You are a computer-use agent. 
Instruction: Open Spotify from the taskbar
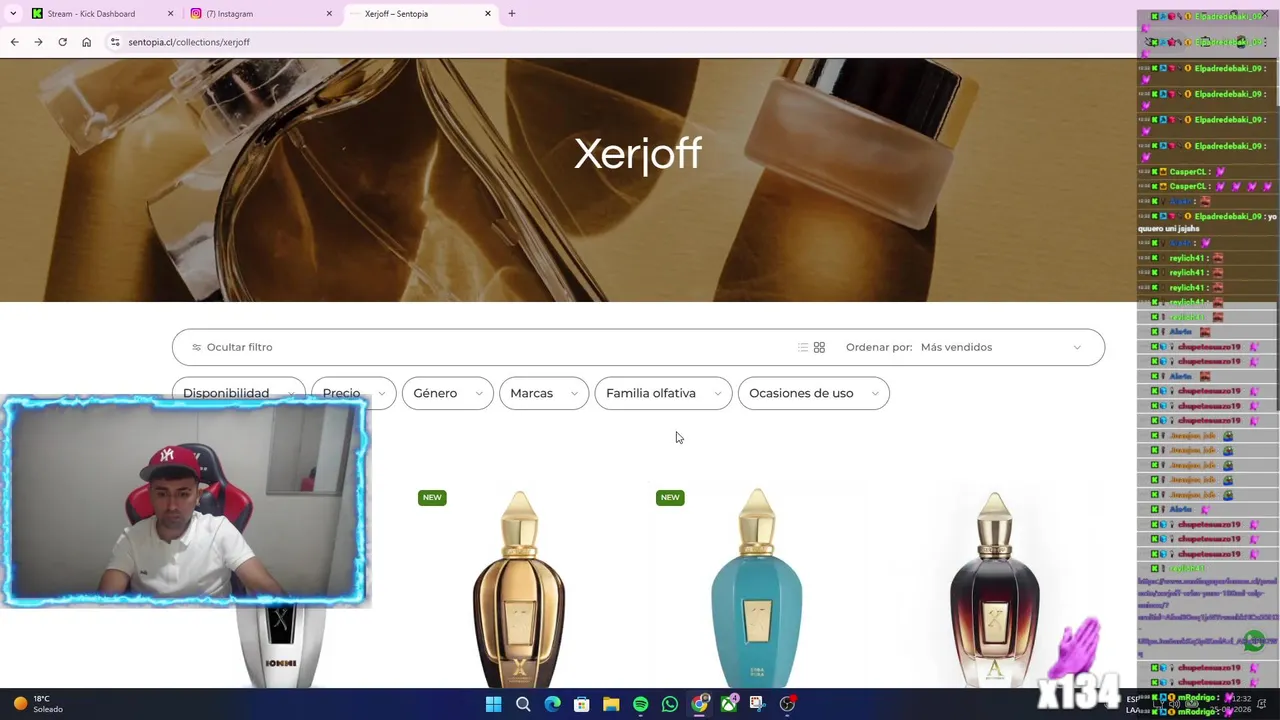(640, 704)
